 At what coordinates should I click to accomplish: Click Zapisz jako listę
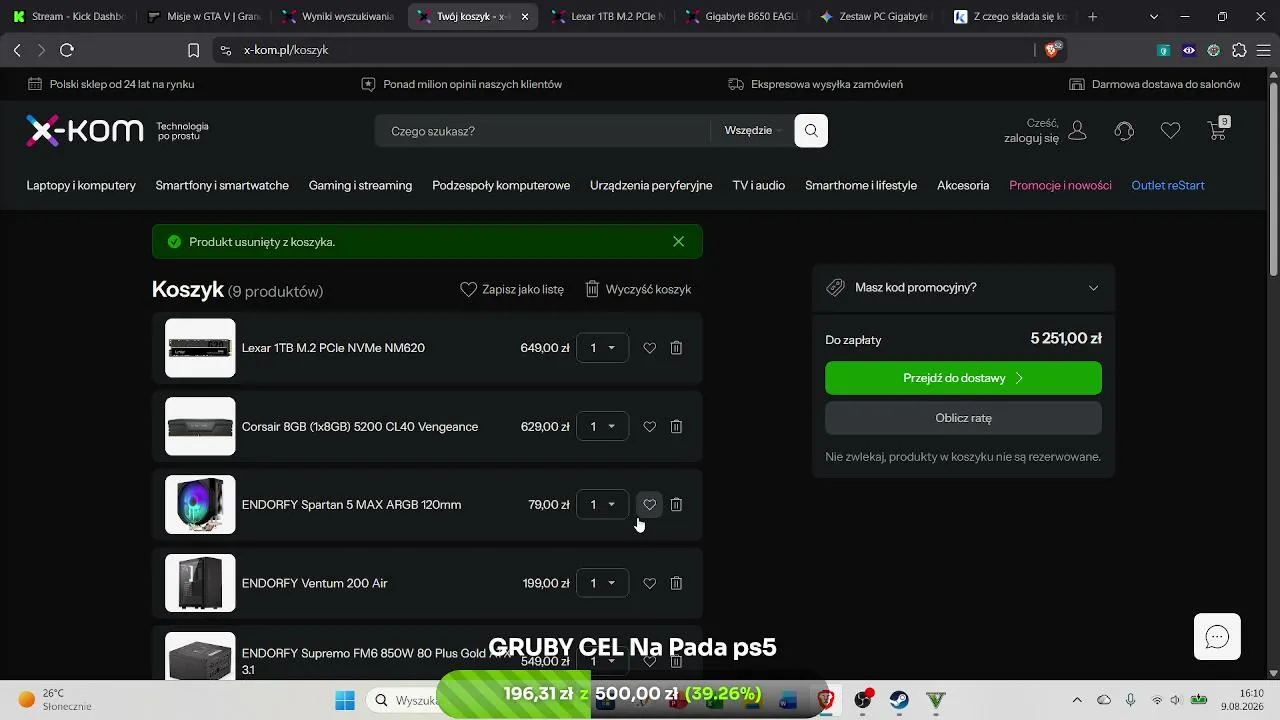tap(512, 289)
